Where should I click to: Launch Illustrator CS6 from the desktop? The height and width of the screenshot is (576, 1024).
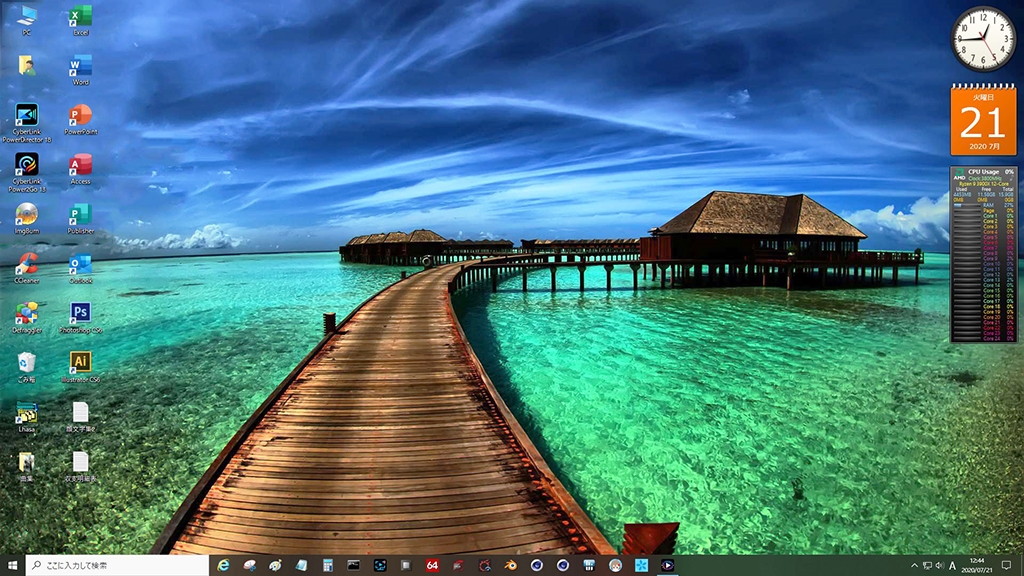tap(80, 366)
